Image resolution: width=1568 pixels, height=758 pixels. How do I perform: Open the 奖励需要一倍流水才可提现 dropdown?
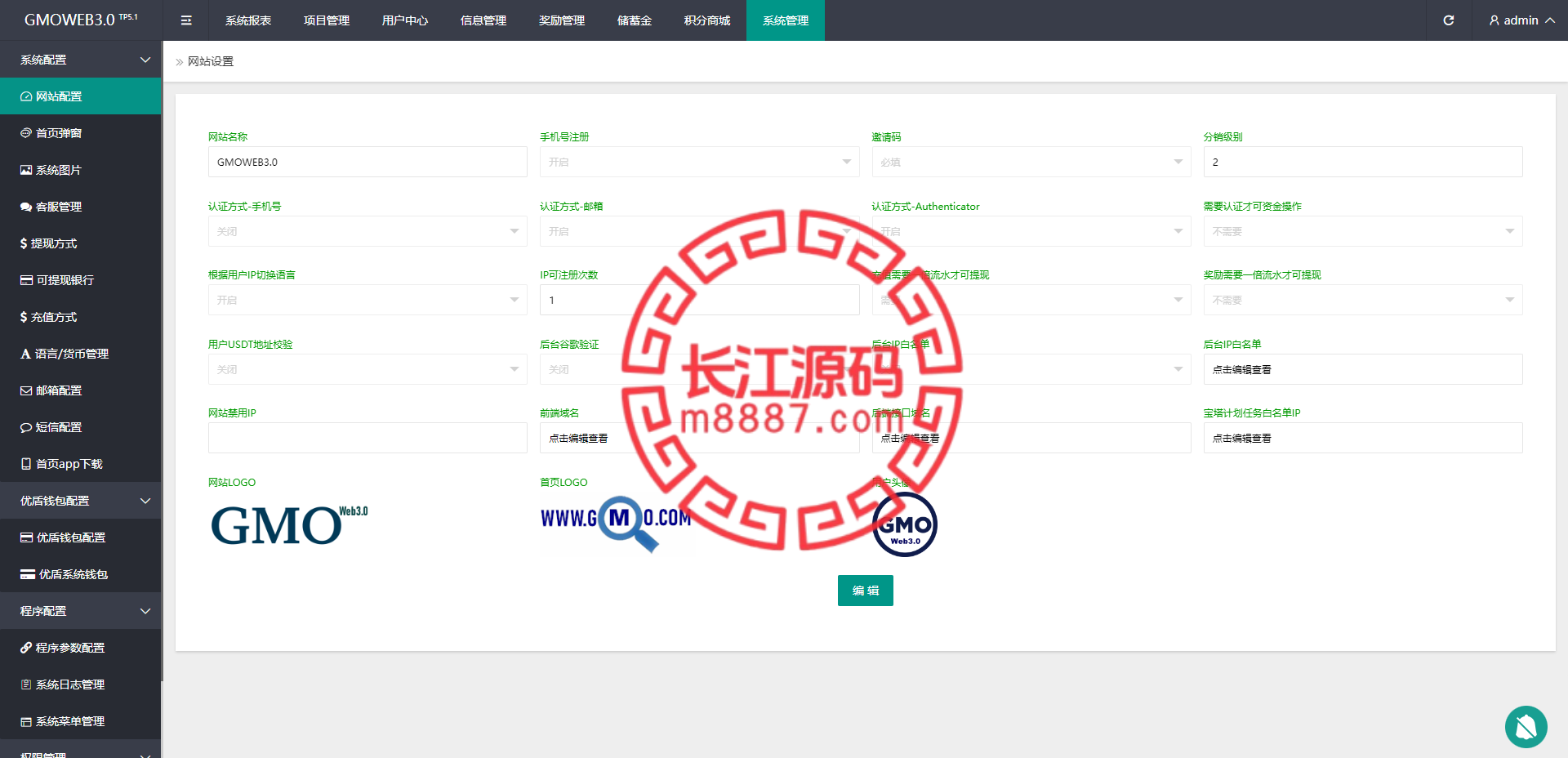(1363, 300)
